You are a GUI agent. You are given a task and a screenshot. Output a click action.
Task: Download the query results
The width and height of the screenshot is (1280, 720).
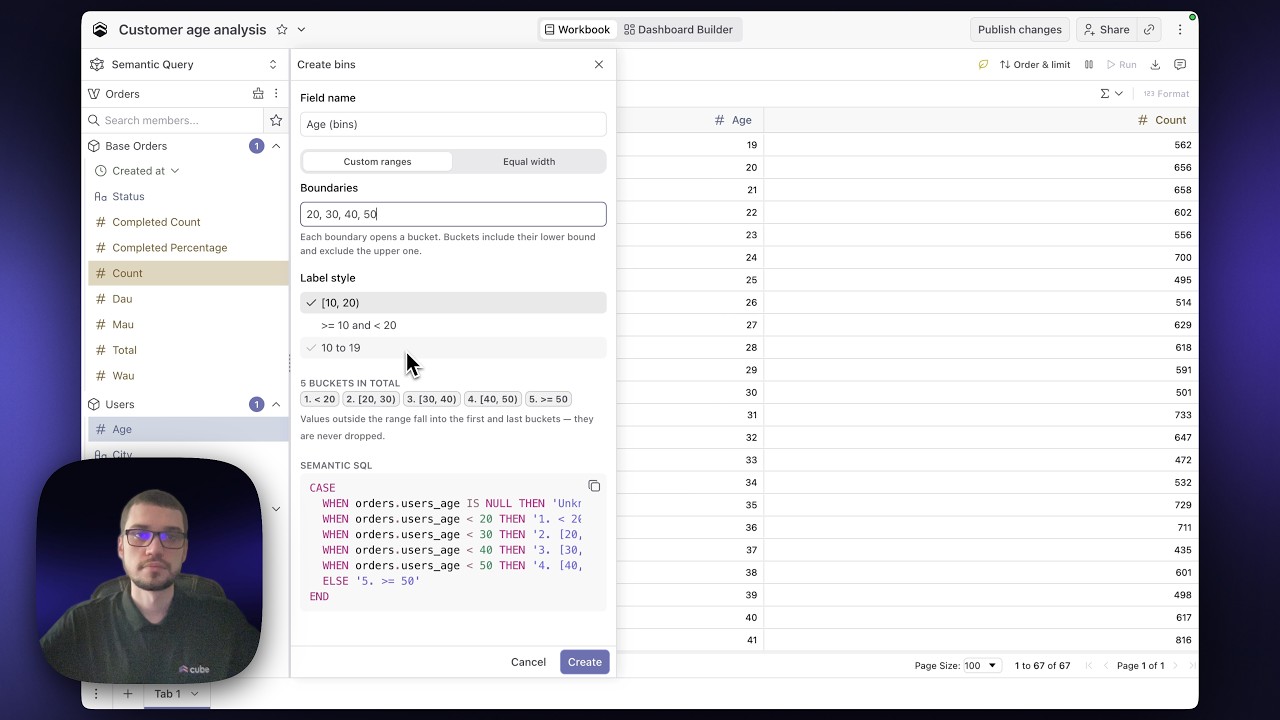click(x=1155, y=65)
